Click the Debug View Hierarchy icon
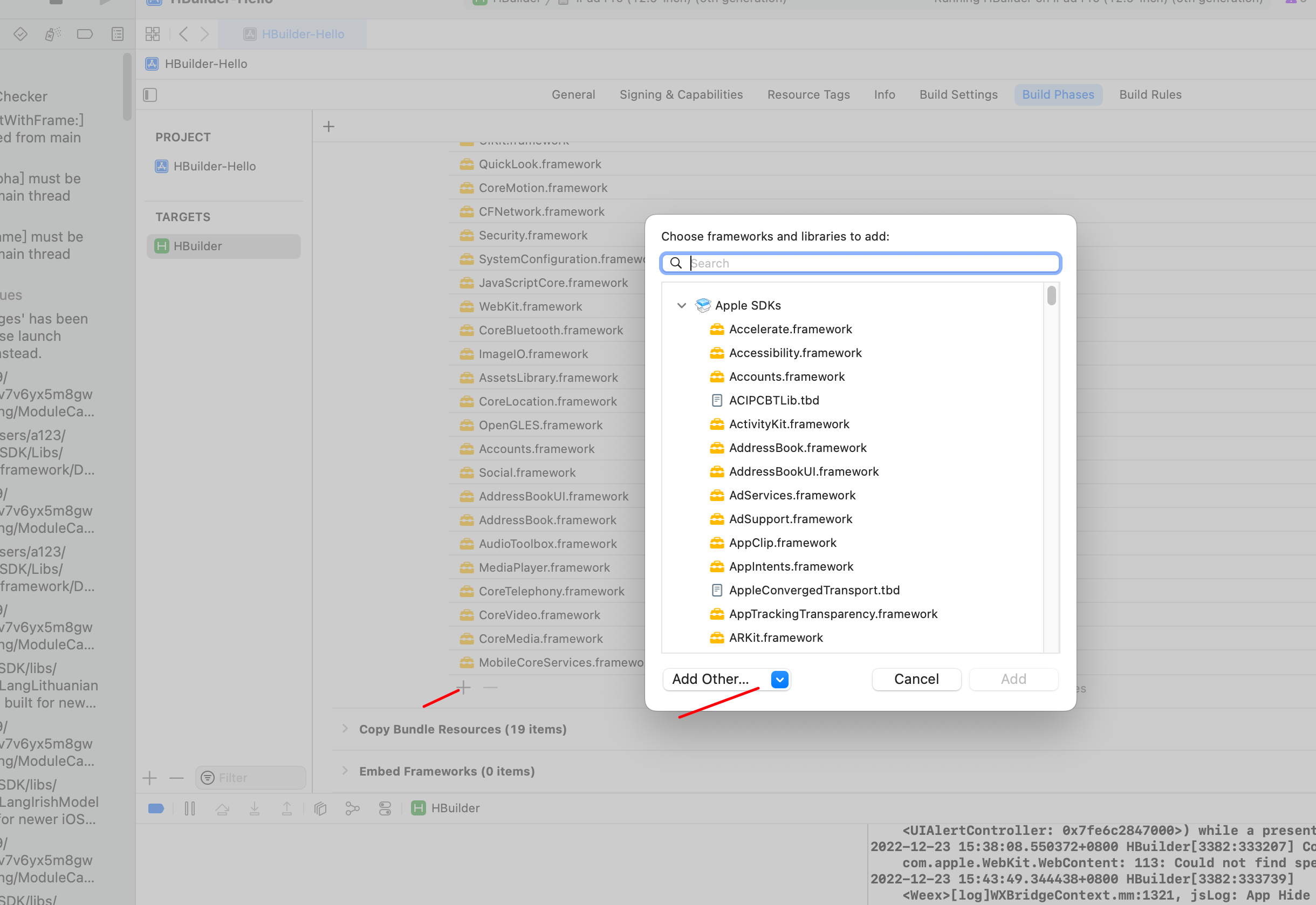Screen dimensions: 1316x905 tap(320, 808)
